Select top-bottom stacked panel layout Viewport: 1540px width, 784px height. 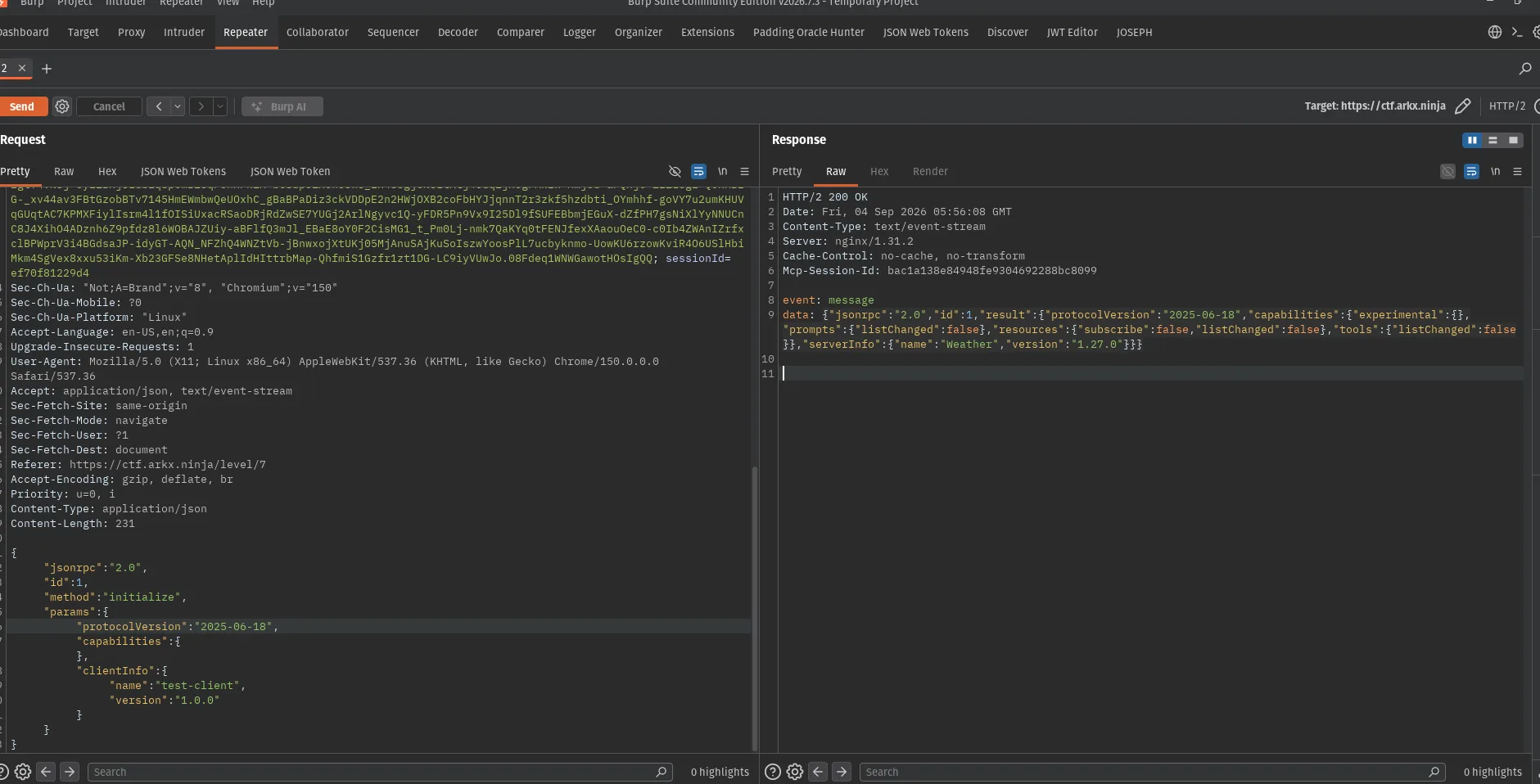(x=1493, y=140)
